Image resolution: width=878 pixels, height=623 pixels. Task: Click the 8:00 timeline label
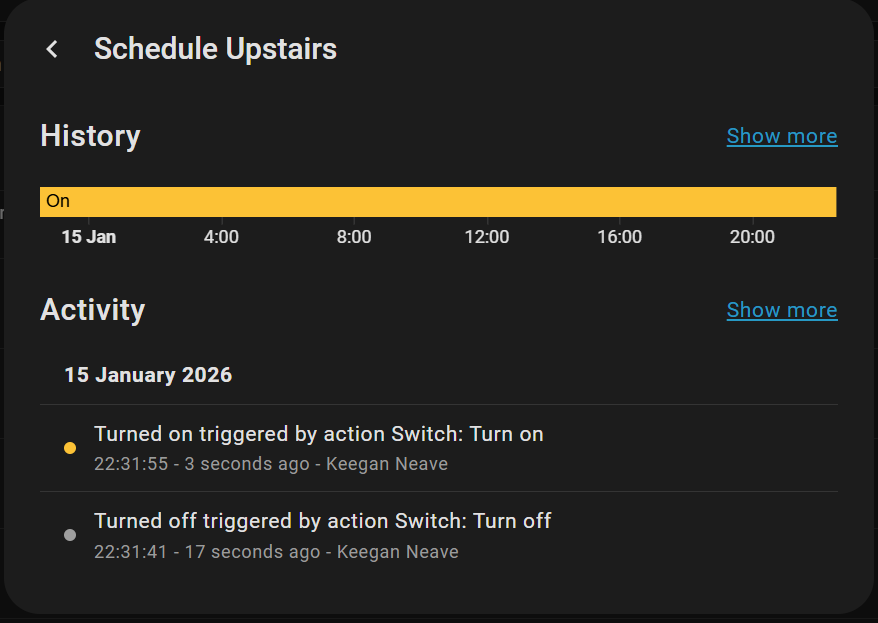[x=354, y=237]
